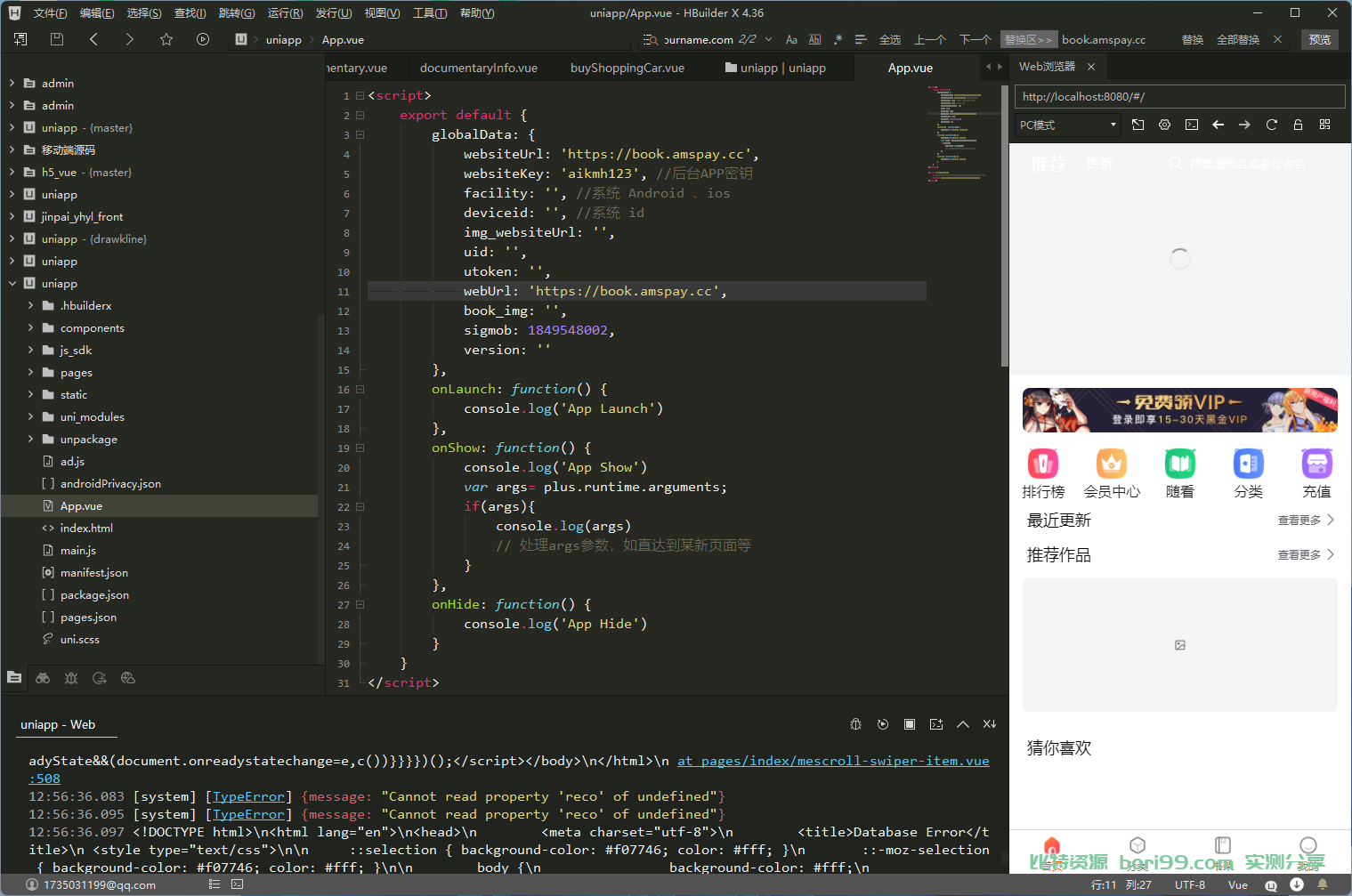Click the grid QR icon in browser toolbar
1352x896 pixels.
click(x=1324, y=125)
